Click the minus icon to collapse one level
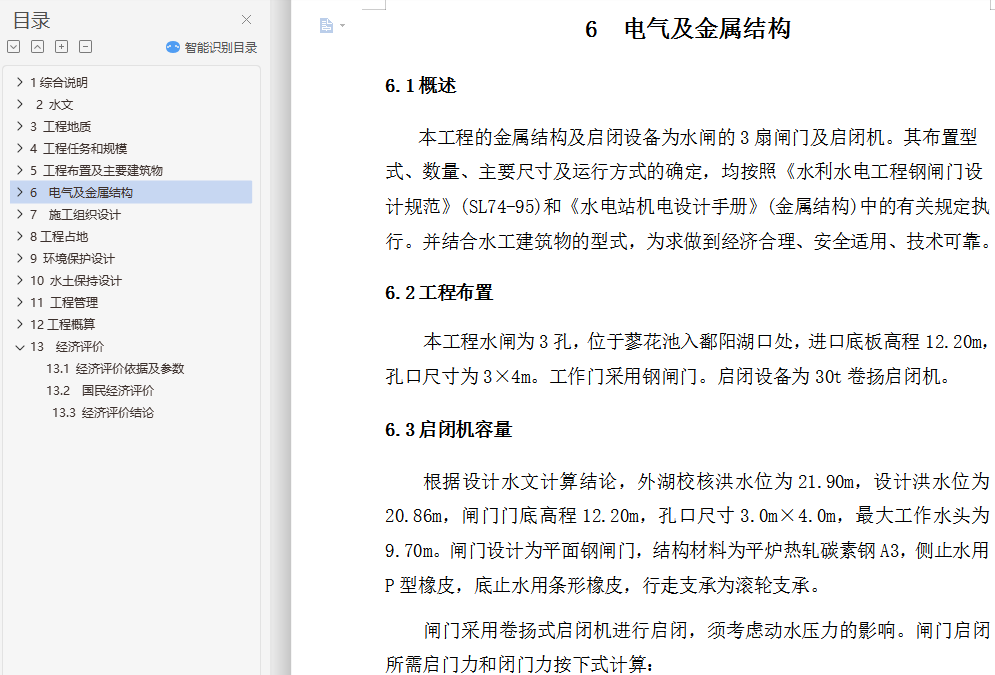 coord(86,47)
